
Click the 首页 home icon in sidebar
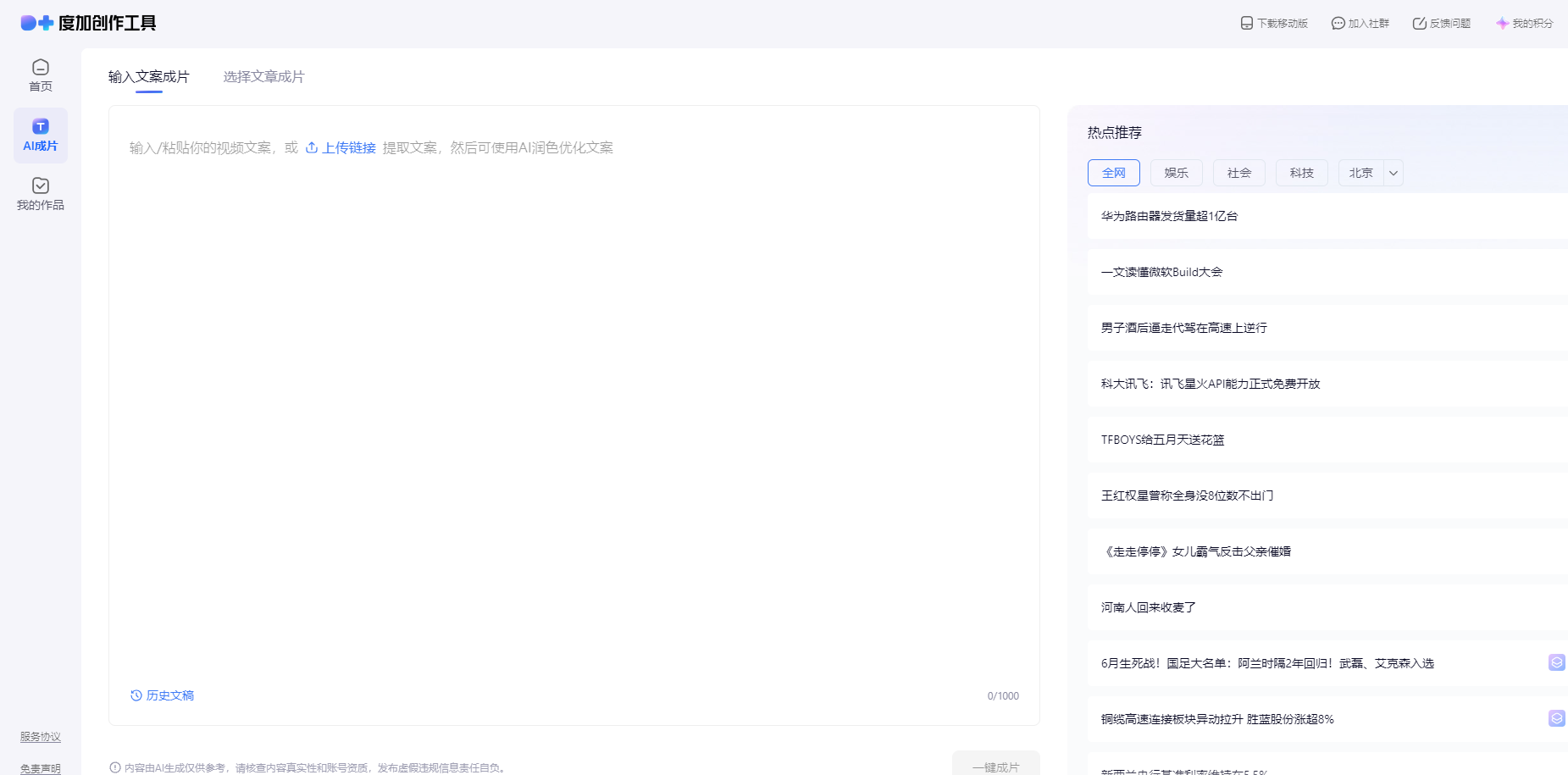[40, 68]
